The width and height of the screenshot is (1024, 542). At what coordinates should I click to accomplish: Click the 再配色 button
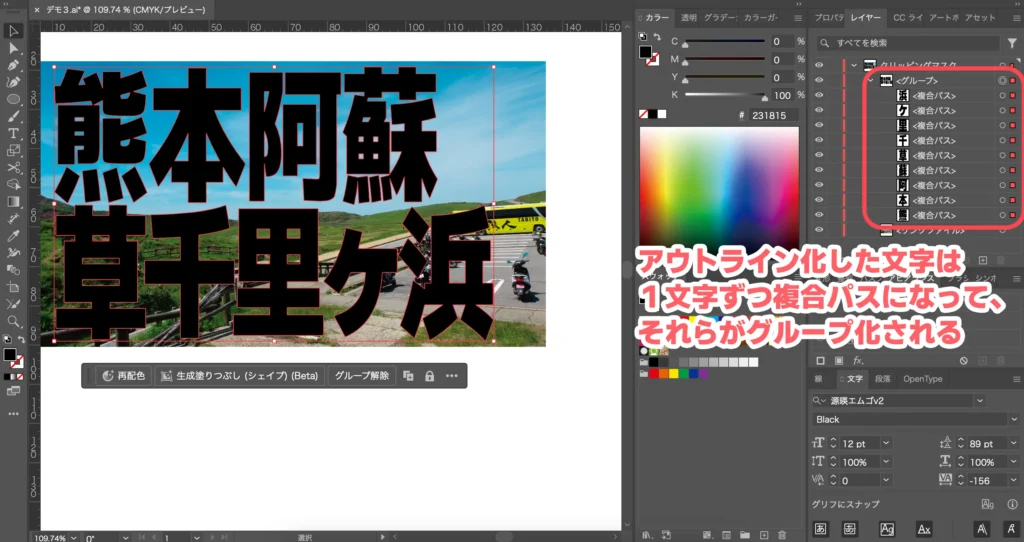click(124, 376)
